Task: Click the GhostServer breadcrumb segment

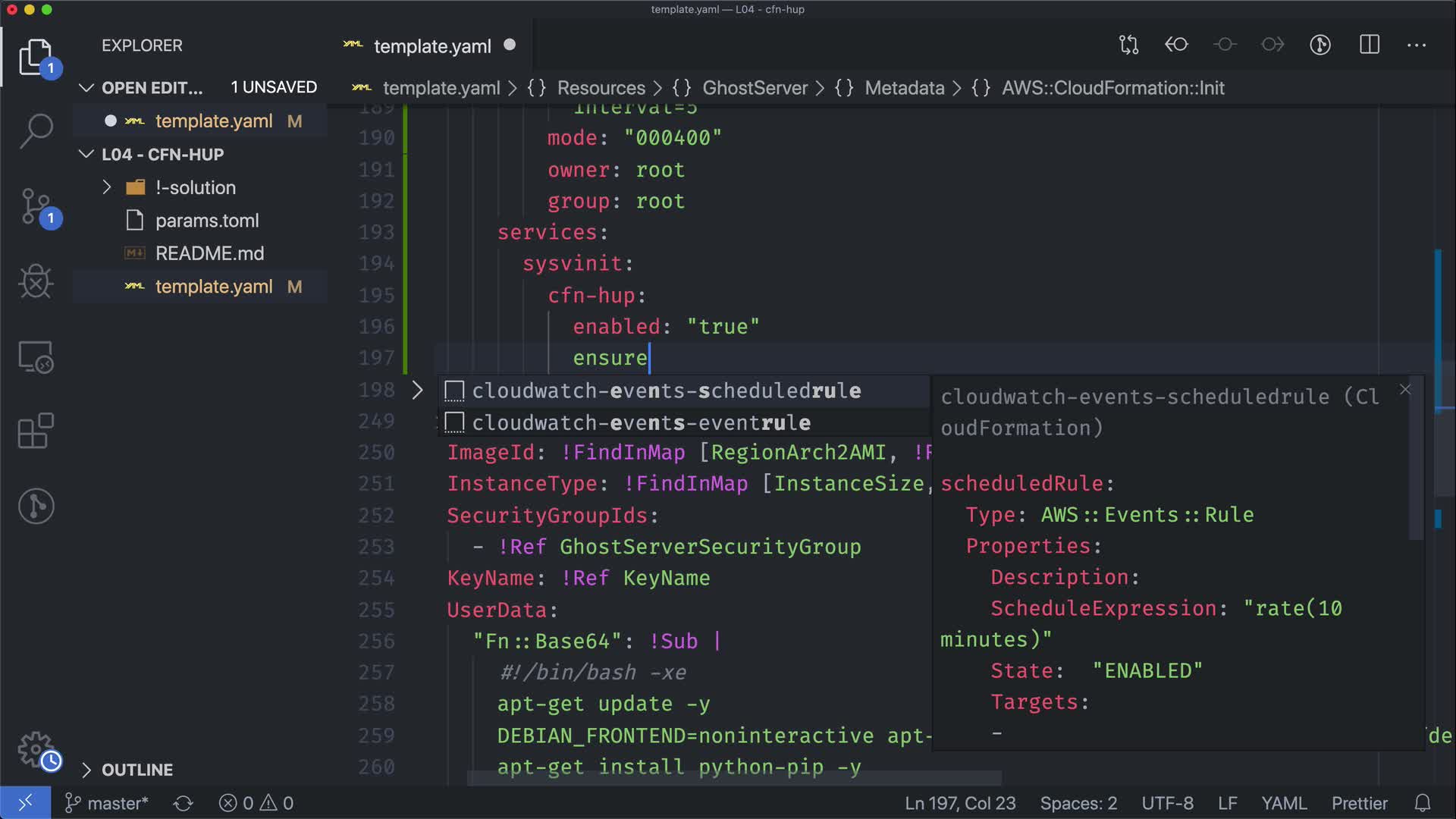Action: coord(755,88)
